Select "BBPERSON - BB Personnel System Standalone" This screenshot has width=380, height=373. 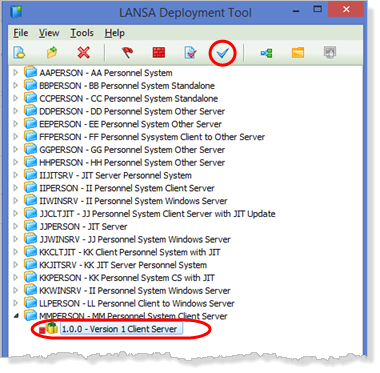[x=127, y=86]
